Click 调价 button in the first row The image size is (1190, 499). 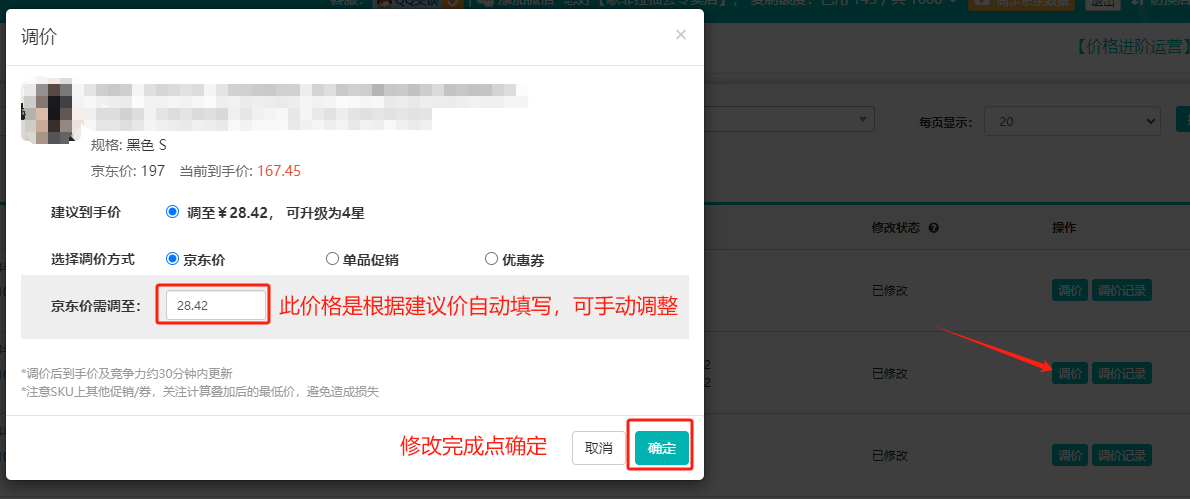(1069, 291)
